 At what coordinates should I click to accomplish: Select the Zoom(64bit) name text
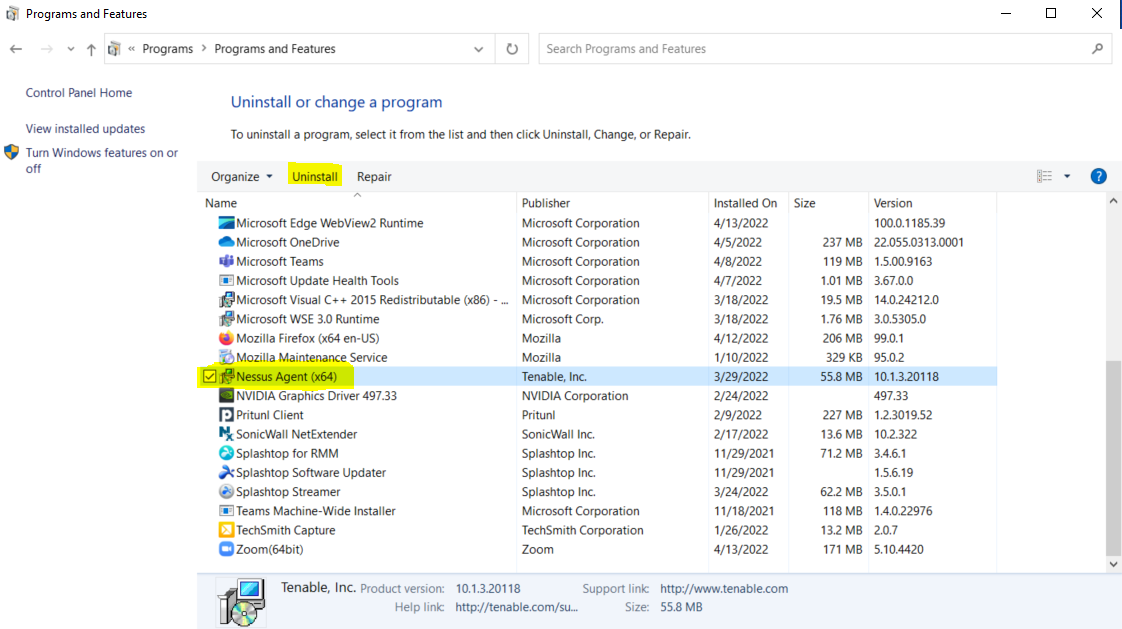(270, 550)
